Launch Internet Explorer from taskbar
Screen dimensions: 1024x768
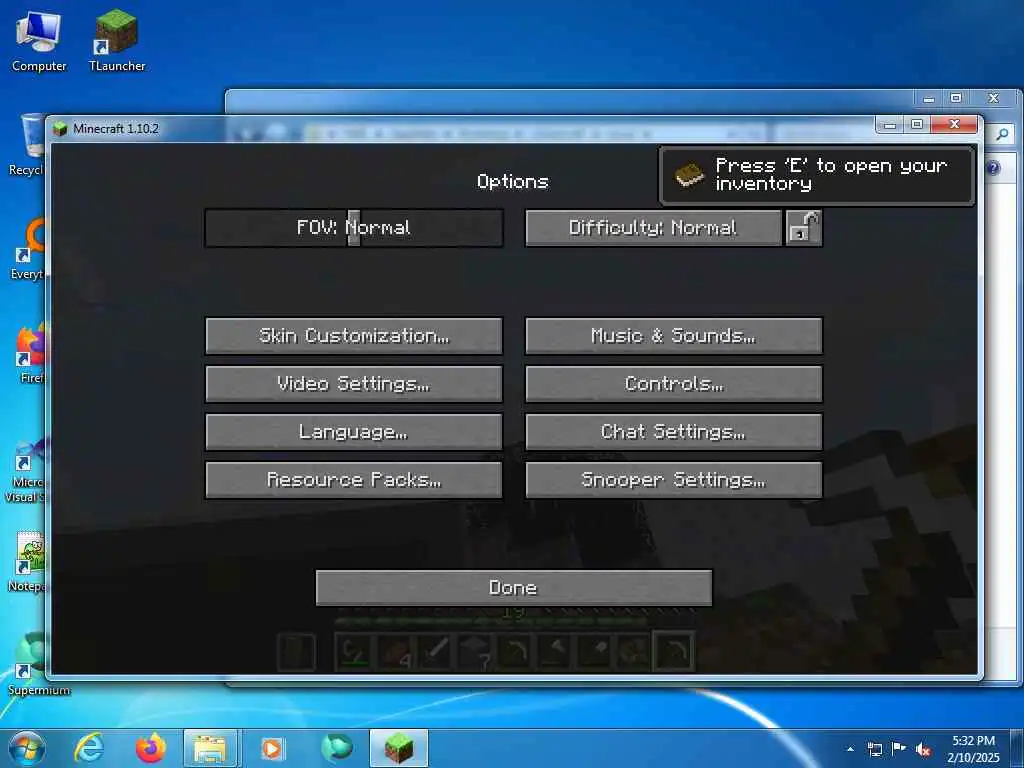pos(89,748)
